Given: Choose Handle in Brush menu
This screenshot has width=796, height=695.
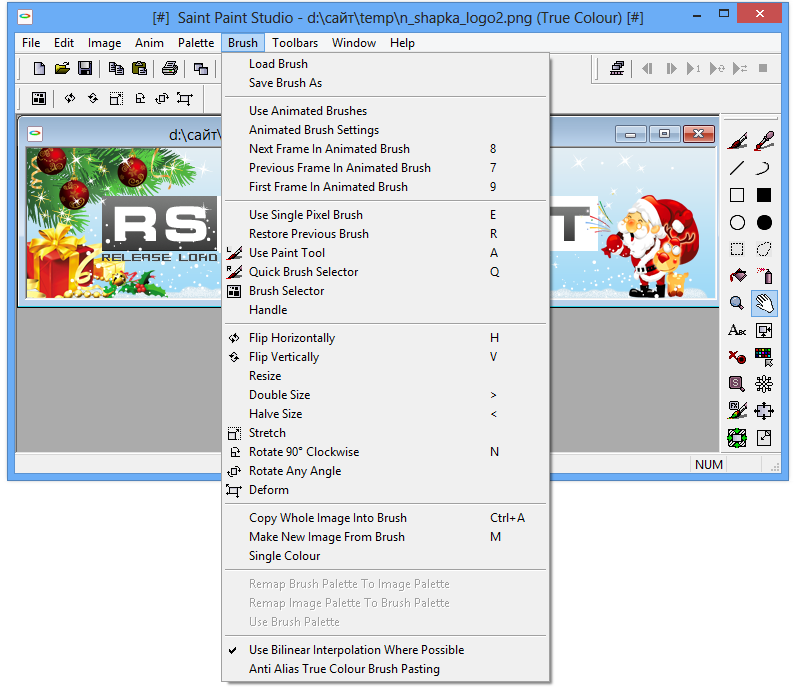Looking at the screenshot, I should (385, 310).
